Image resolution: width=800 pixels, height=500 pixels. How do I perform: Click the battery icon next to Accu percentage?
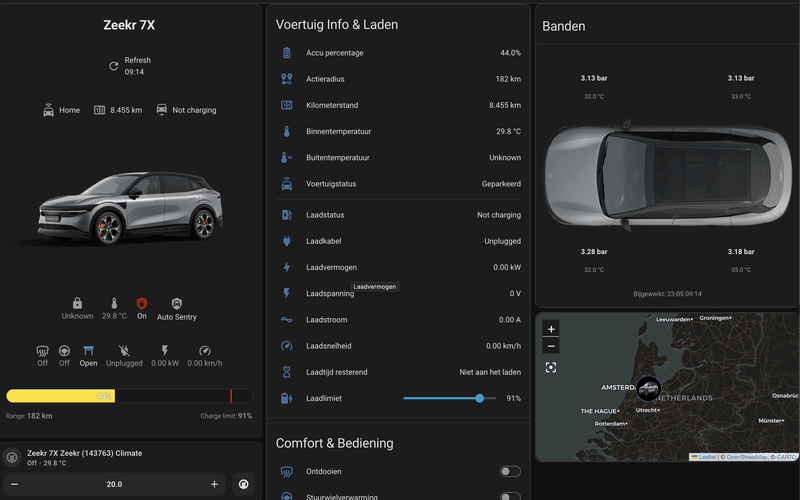[x=287, y=53]
